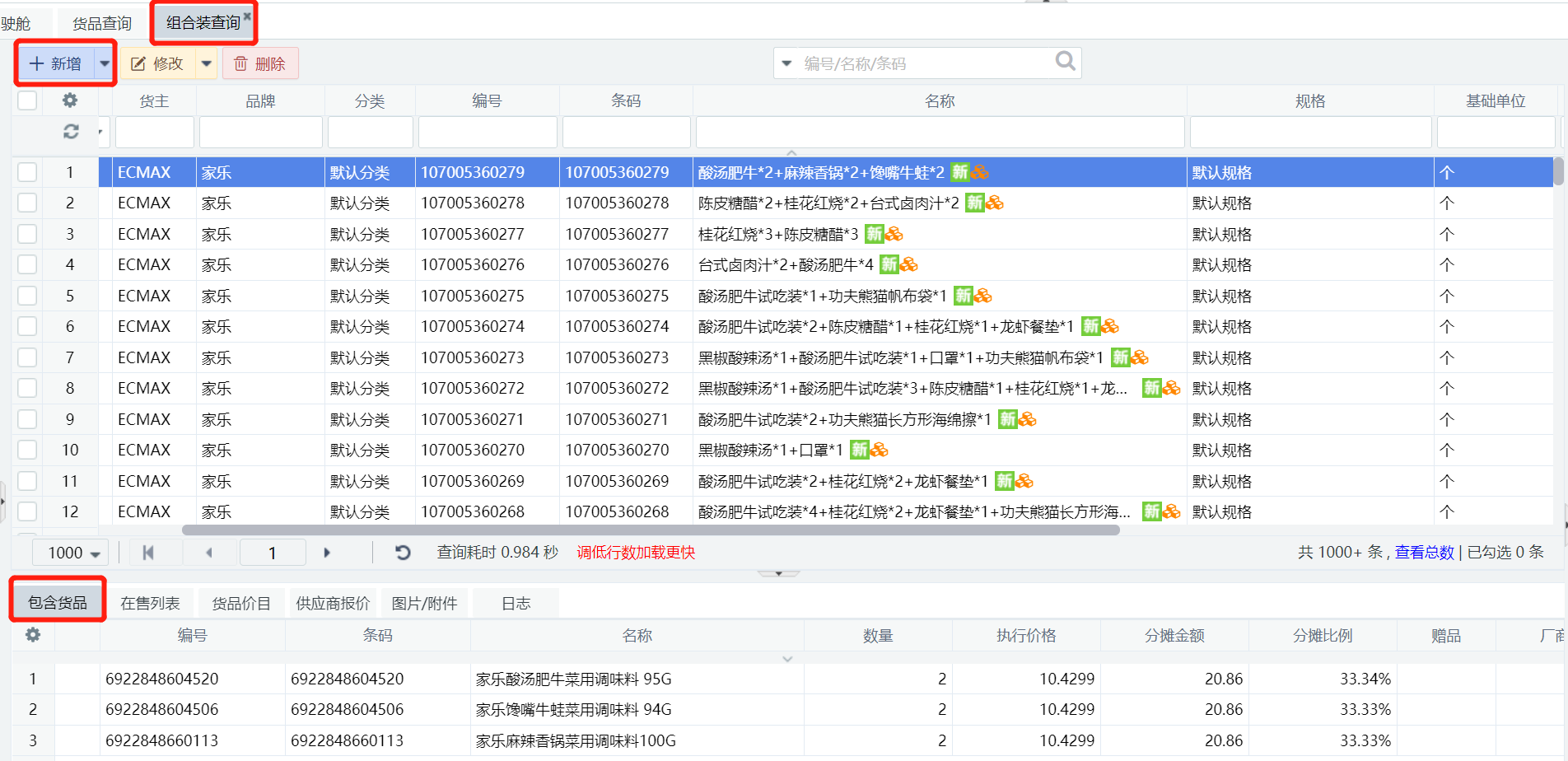
Task: Click combo icon on row 107005360279
Action: tap(979, 172)
